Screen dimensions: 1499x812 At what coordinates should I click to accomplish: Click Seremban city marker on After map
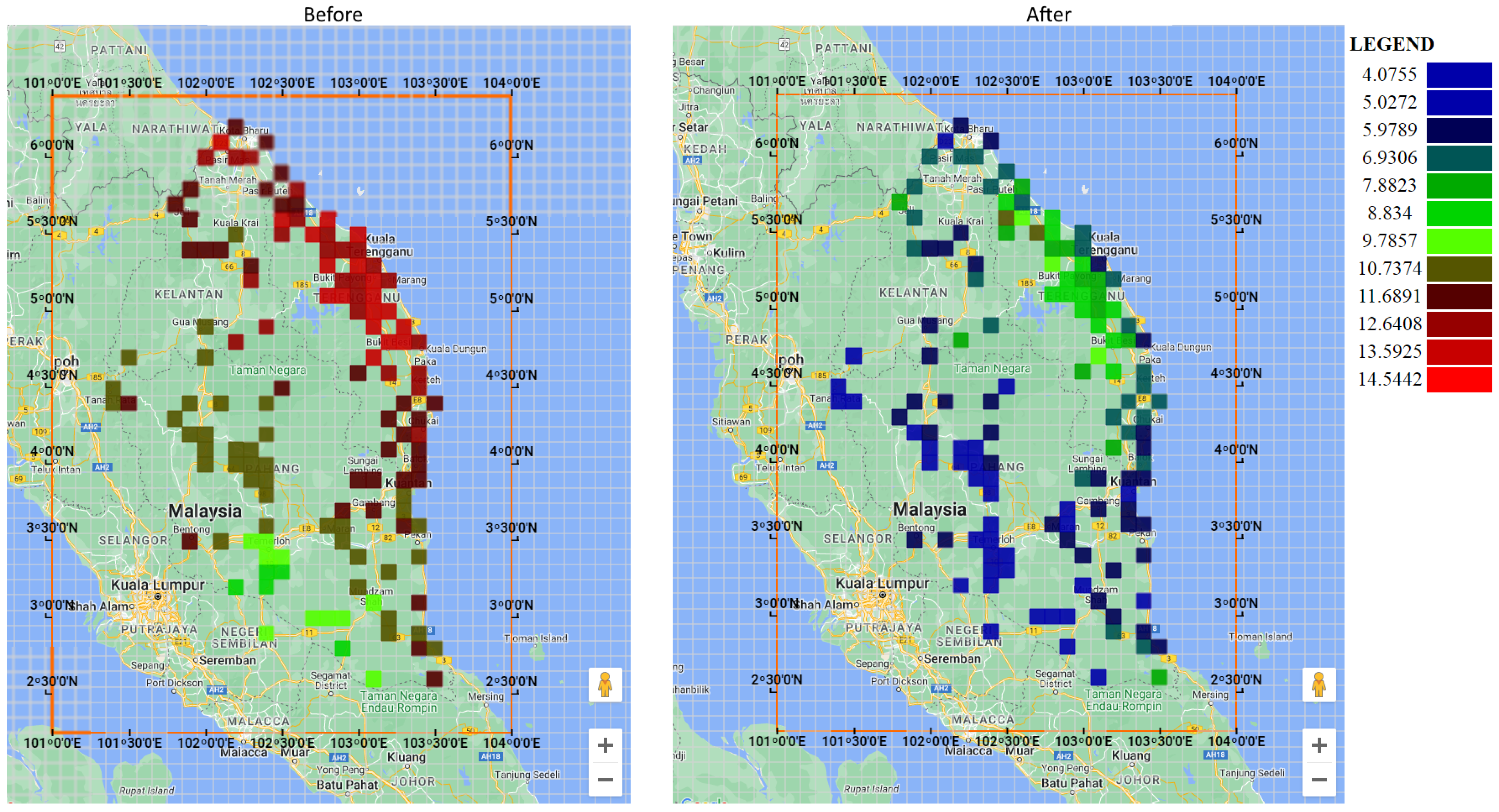click(x=921, y=659)
